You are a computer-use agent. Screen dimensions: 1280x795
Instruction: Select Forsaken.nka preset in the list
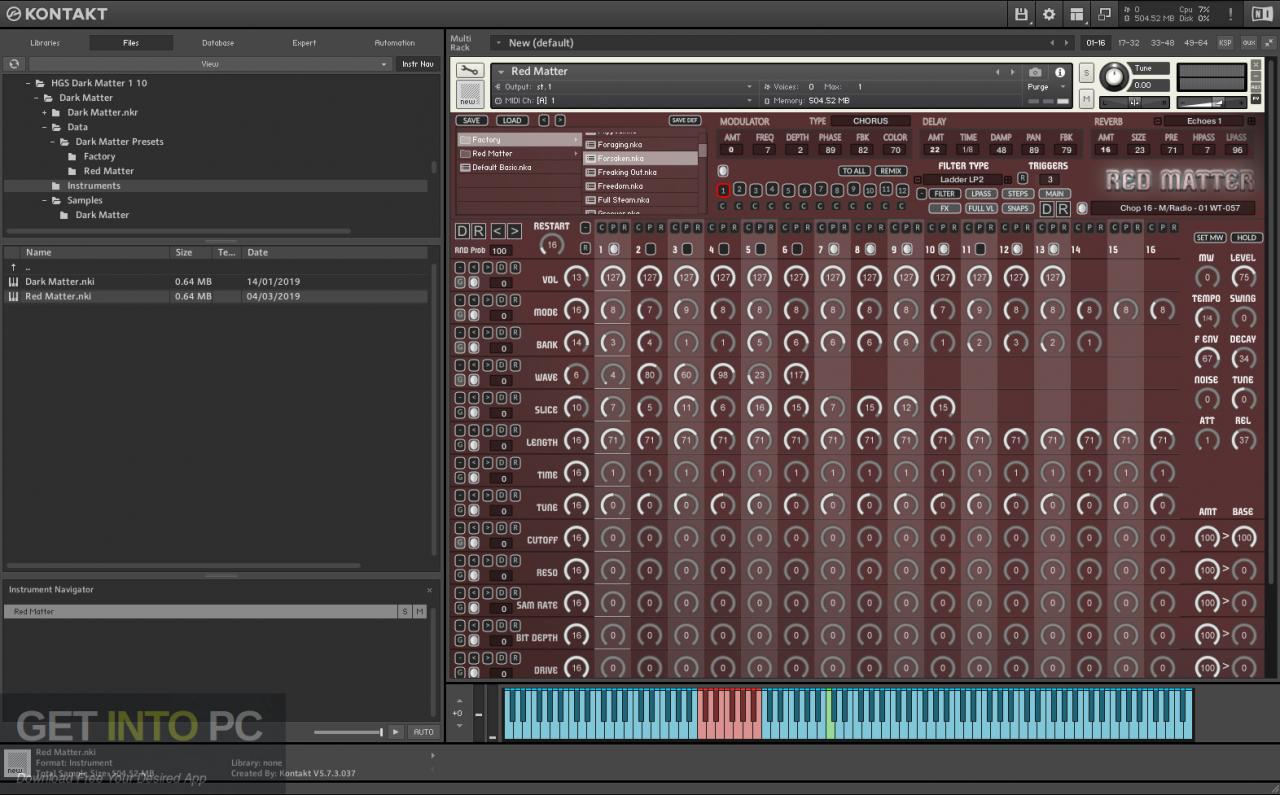pyautogui.click(x=640, y=158)
